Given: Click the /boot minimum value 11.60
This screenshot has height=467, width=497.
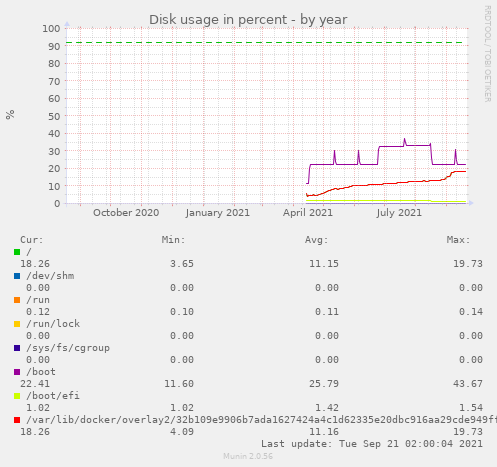Looking at the screenshot, I should tap(179, 384).
